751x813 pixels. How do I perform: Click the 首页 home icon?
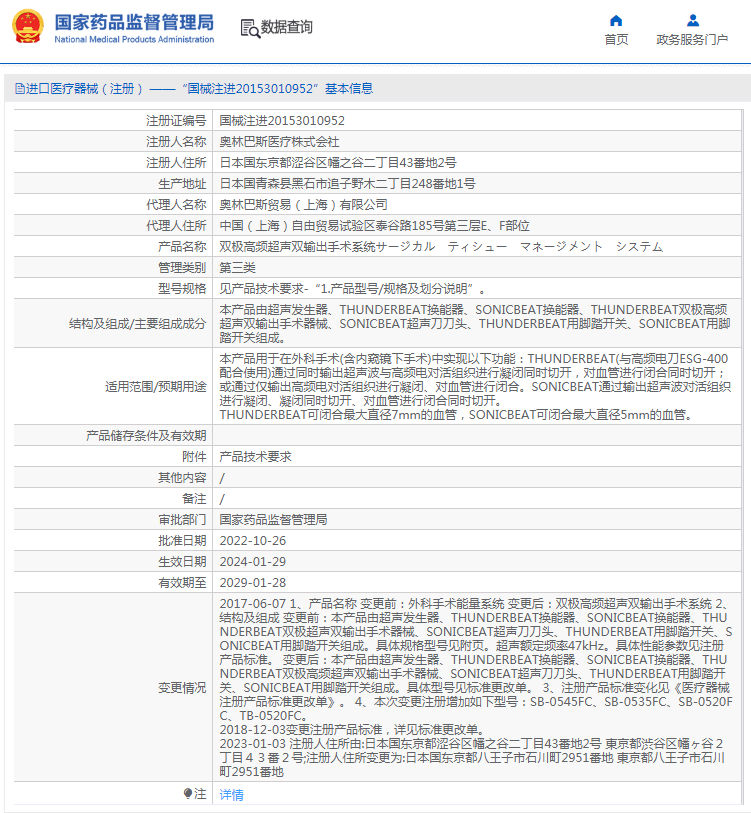616,21
